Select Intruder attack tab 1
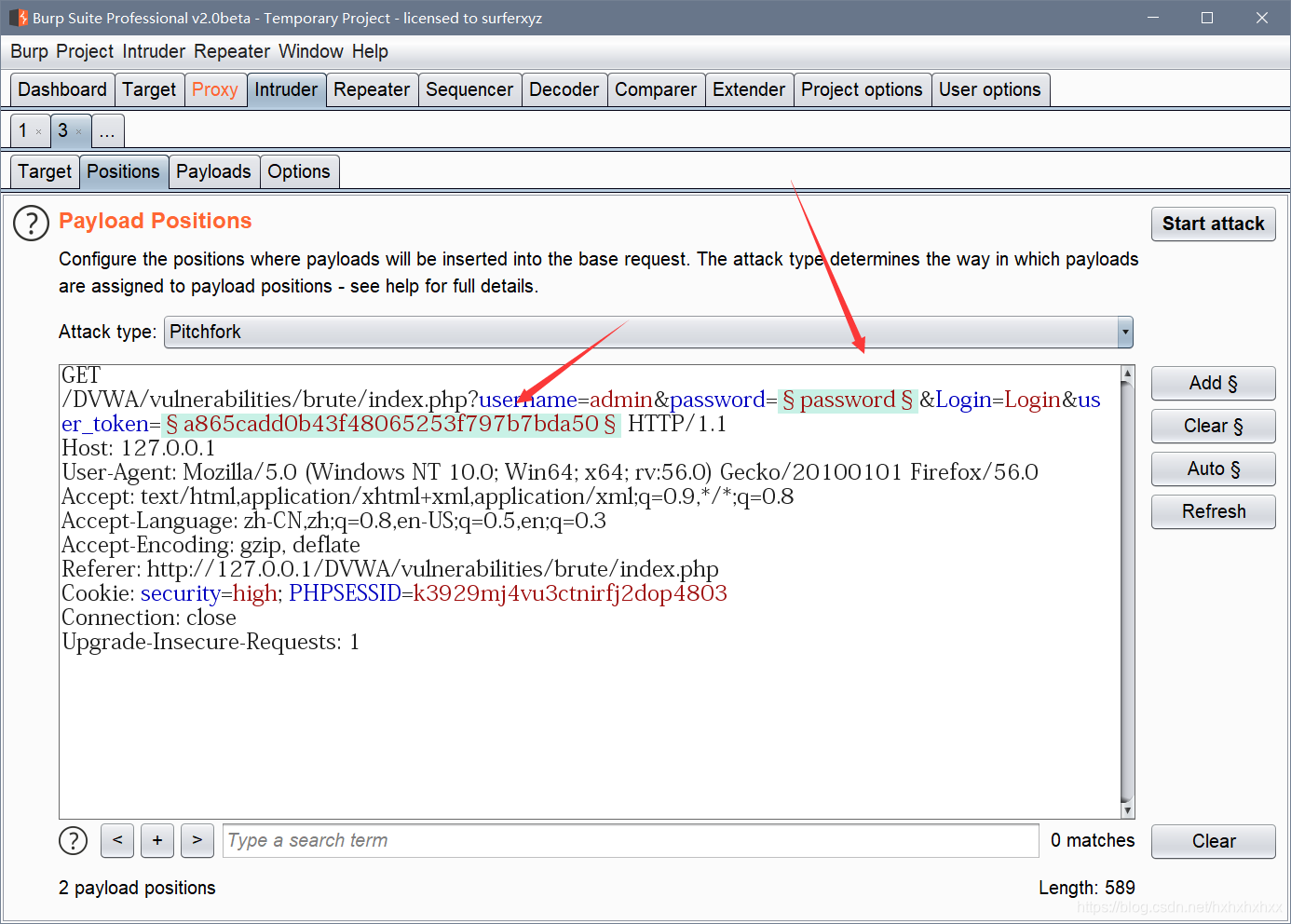This screenshot has width=1291, height=924. pos(23,130)
